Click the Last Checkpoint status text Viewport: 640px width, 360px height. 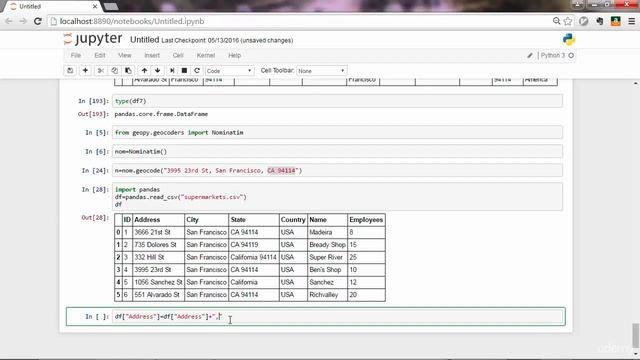(227, 40)
